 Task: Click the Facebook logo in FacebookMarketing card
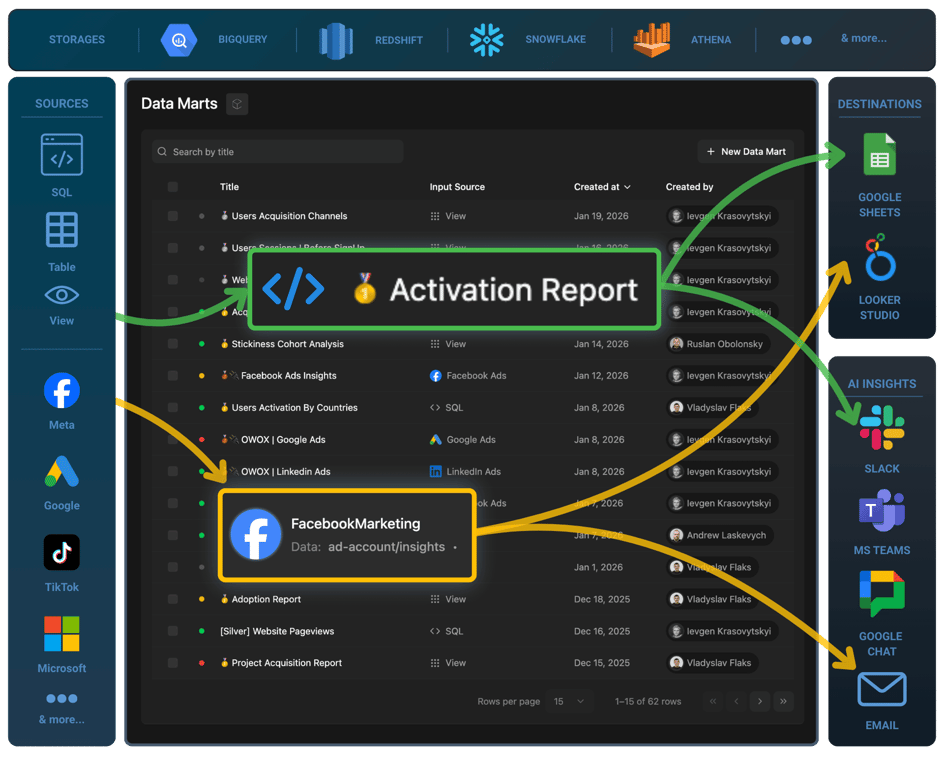[x=256, y=534]
